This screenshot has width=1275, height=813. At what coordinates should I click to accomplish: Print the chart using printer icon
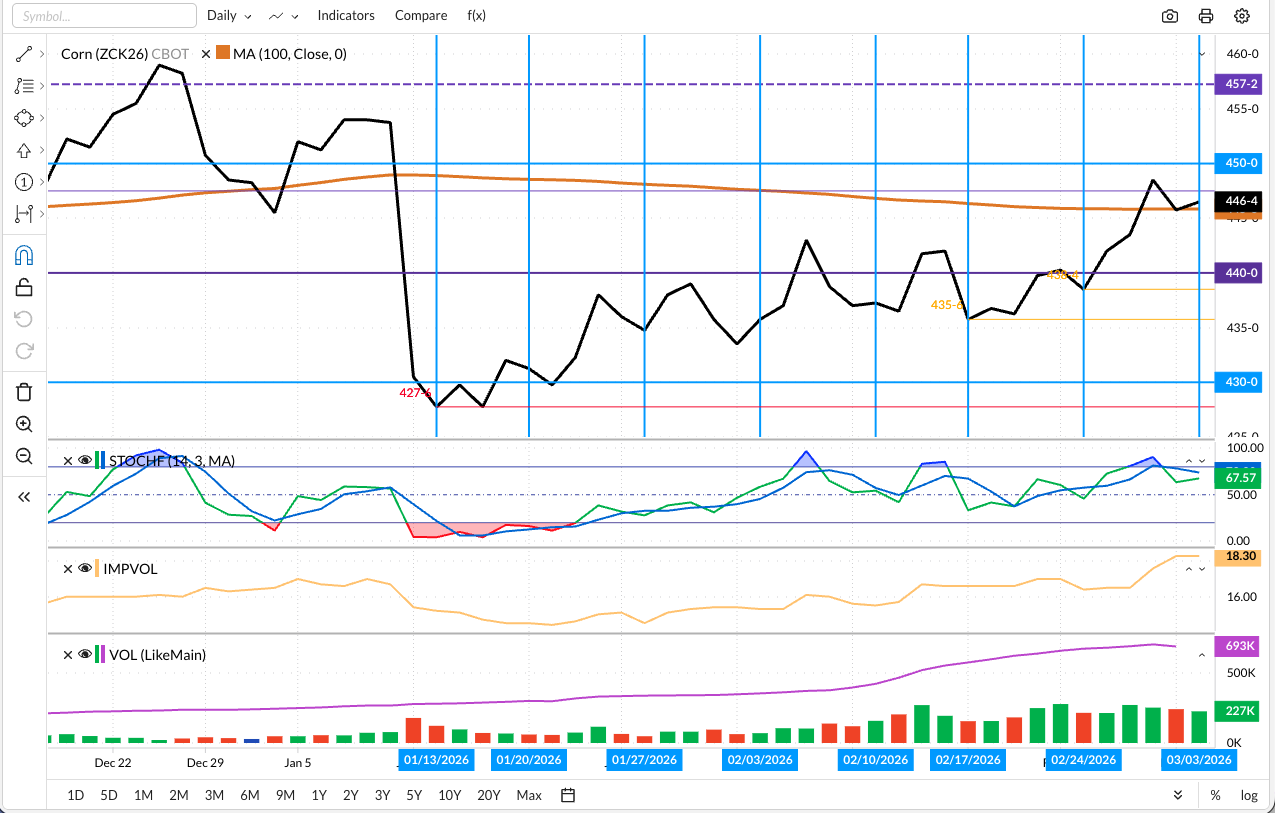(1205, 16)
